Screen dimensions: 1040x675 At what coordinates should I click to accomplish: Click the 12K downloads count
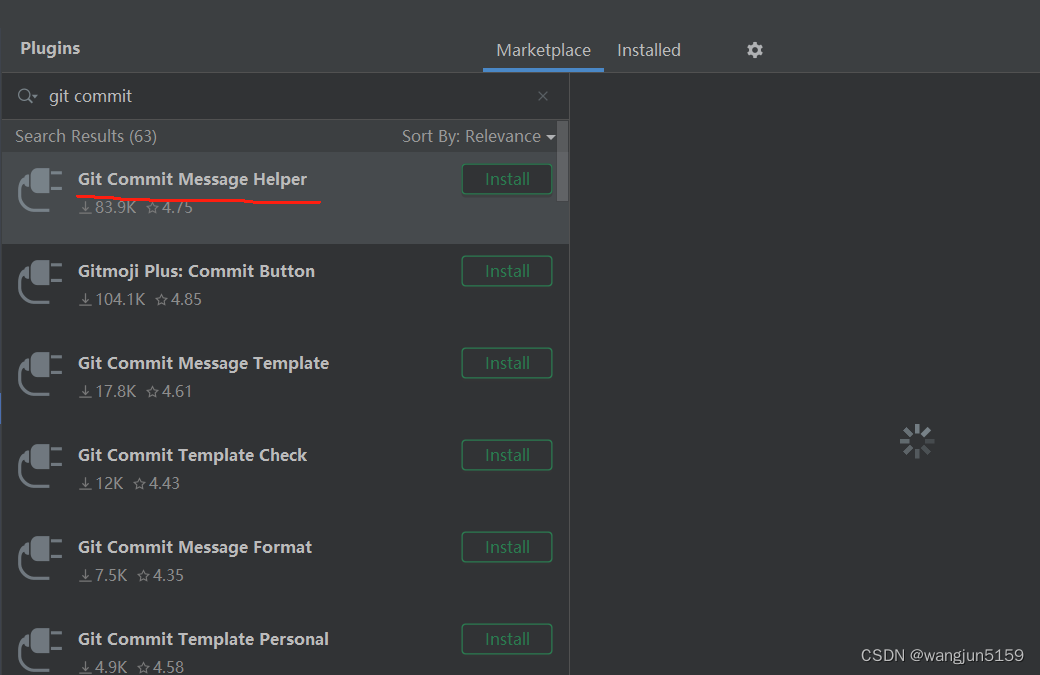point(101,483)
